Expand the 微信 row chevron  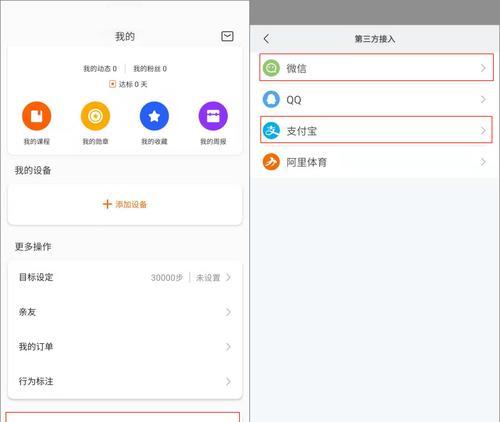483,68
